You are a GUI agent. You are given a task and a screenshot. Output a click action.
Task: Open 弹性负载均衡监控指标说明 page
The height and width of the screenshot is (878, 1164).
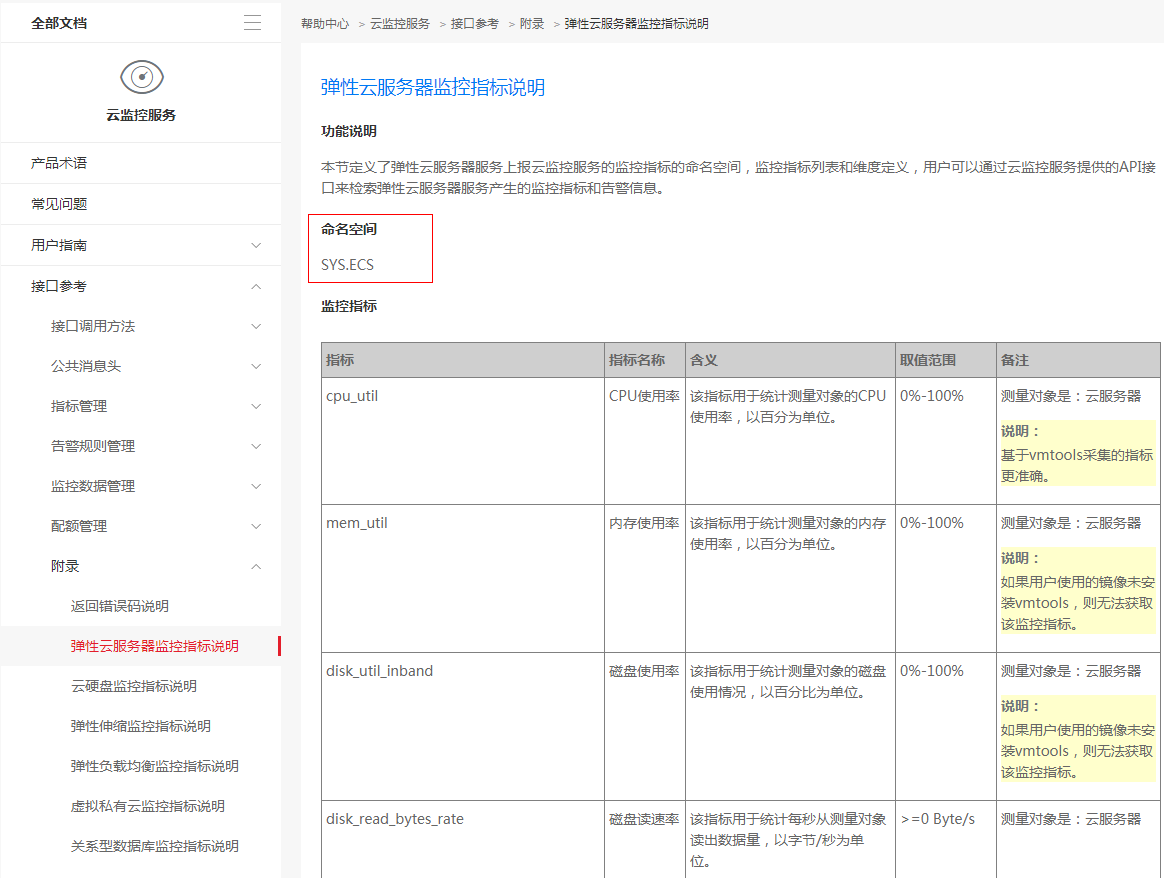coord(141,767)
